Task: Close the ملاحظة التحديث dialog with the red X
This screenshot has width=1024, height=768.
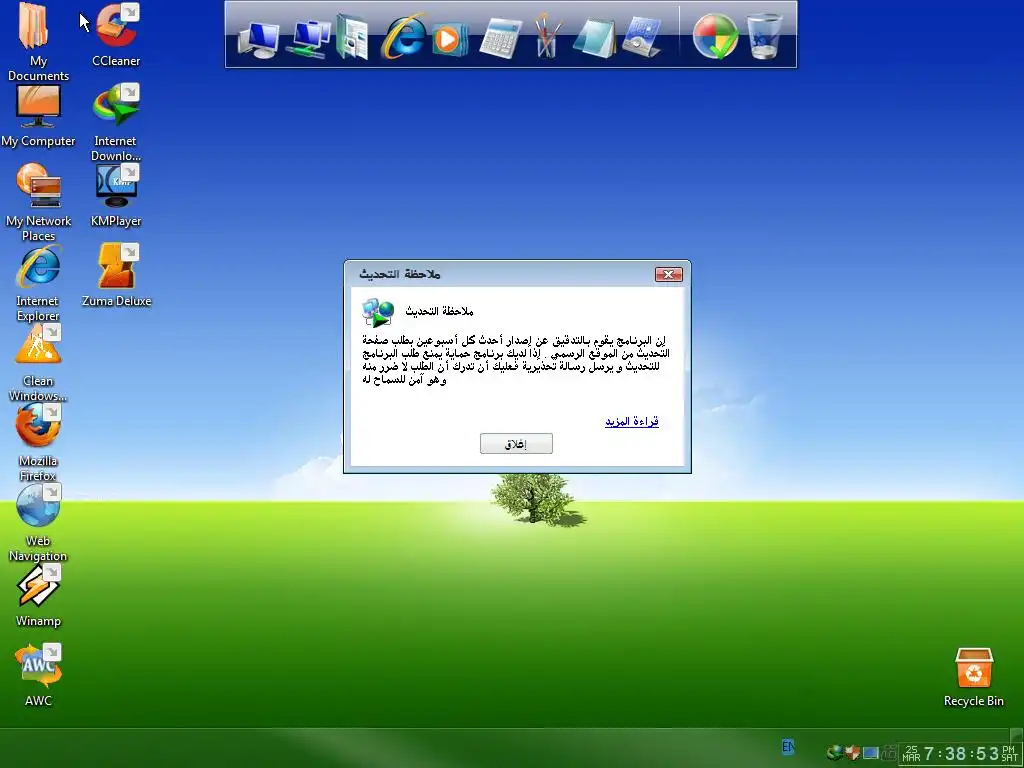Action: (x=669, y=274)
